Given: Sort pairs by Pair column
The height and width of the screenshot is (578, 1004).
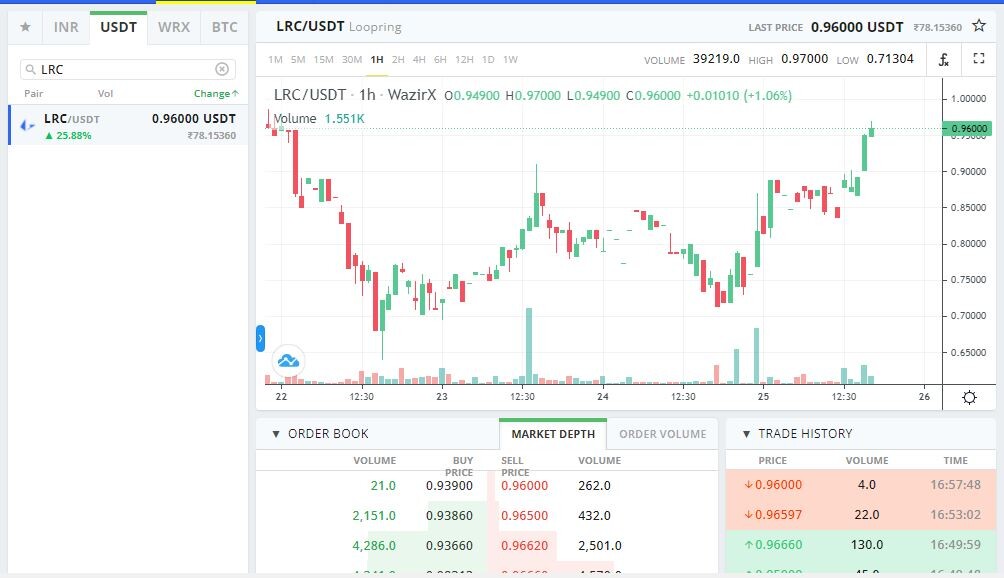Looking at the screenshot, I should tap(33, 93).
